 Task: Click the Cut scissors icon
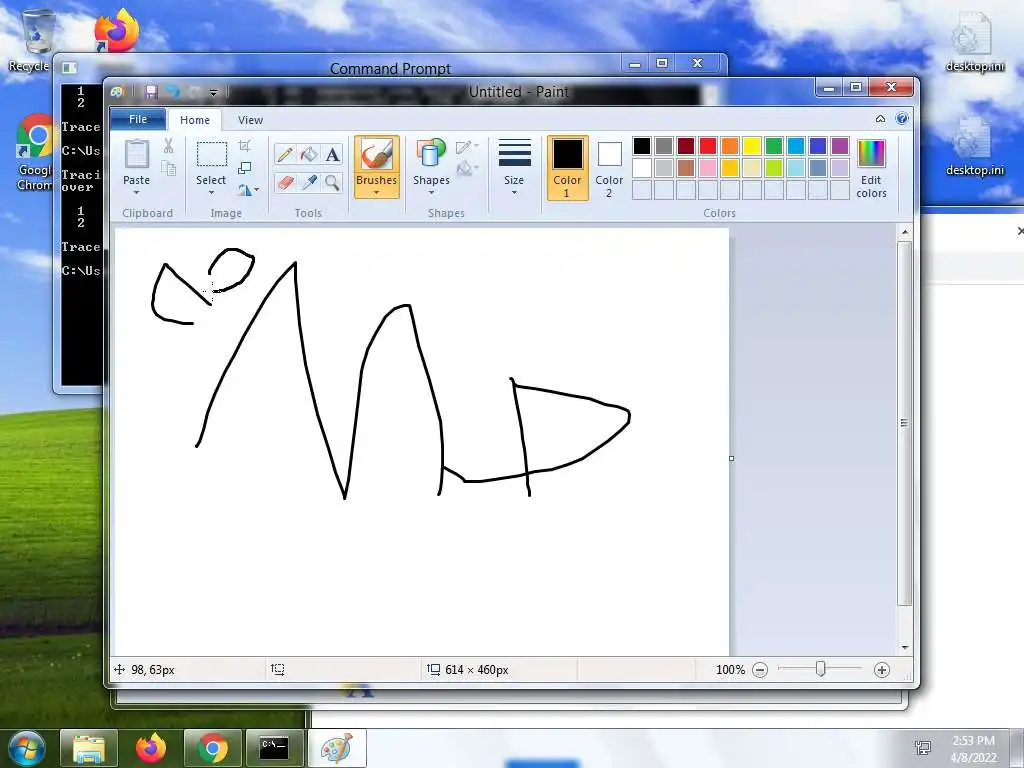tap(168, 146)
